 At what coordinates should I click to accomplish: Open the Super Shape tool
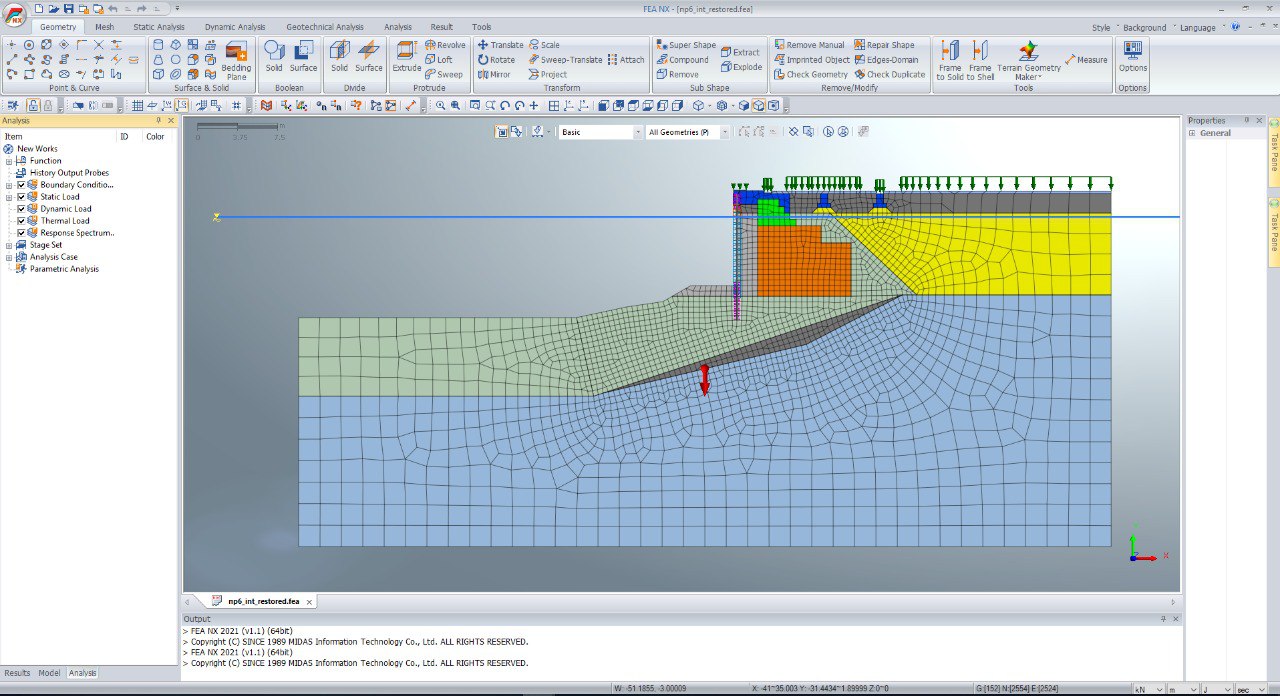pos(686,45)
